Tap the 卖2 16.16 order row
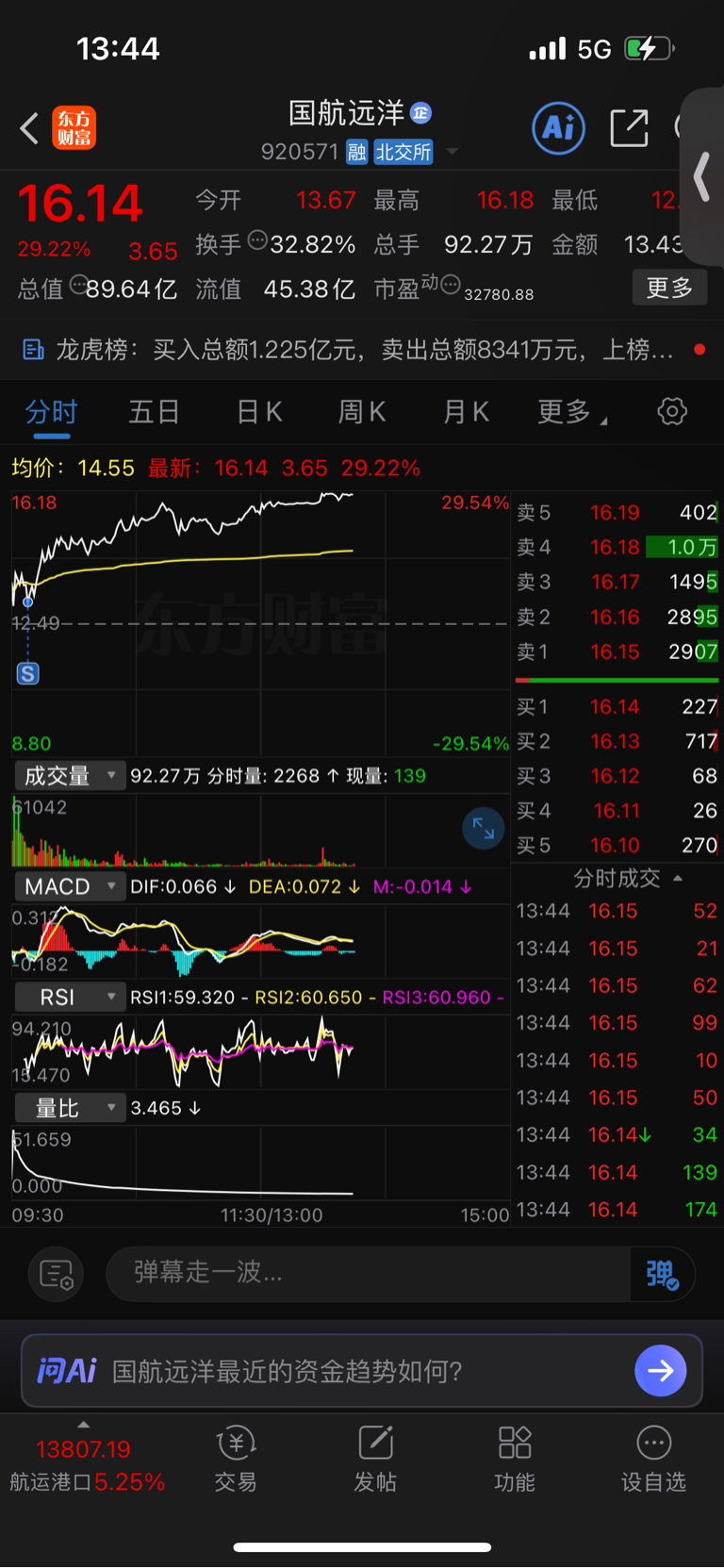724x1568 pixels. (x=617, y=618)
